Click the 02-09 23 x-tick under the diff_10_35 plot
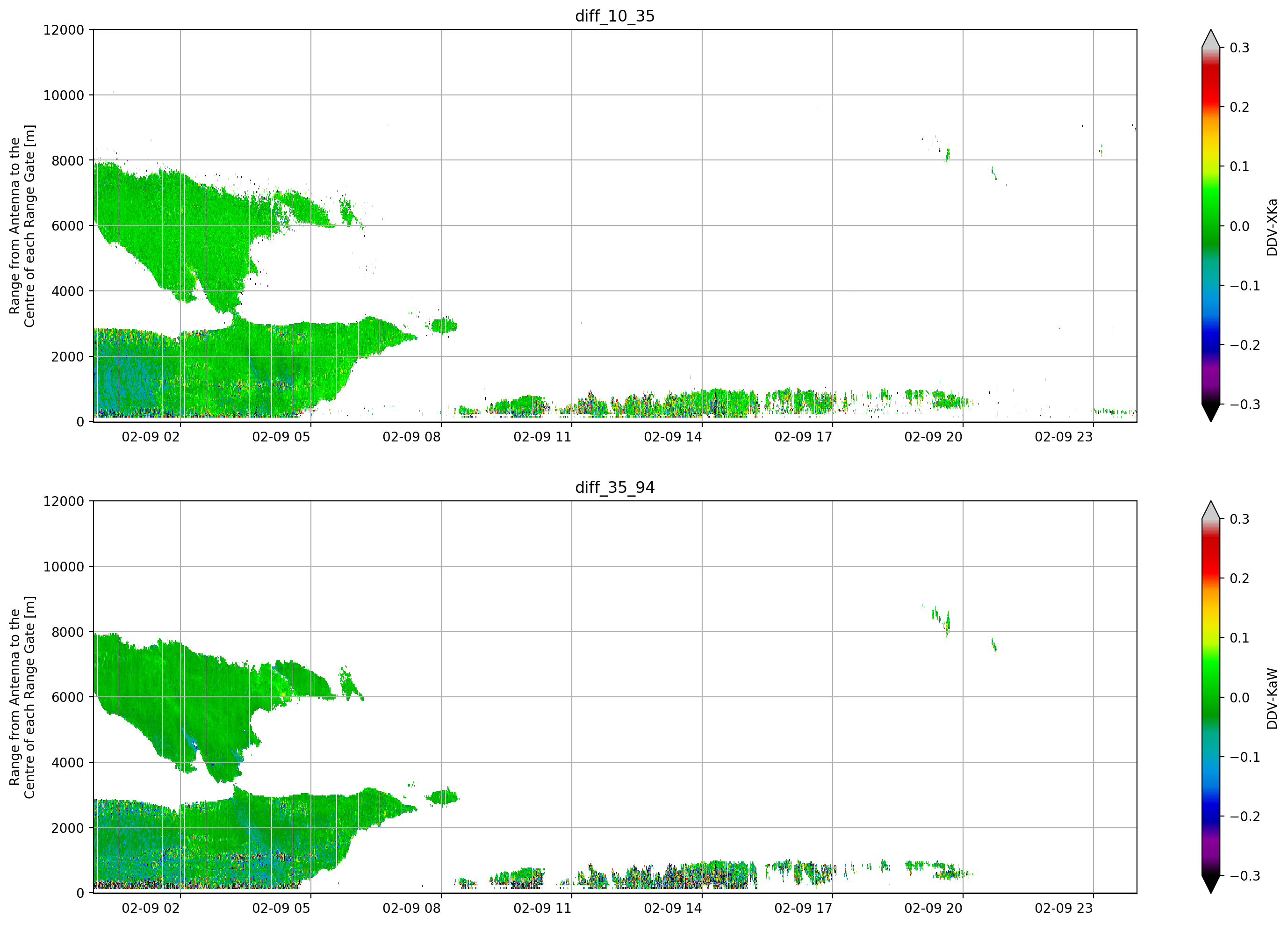 (x=1064, y=437)
